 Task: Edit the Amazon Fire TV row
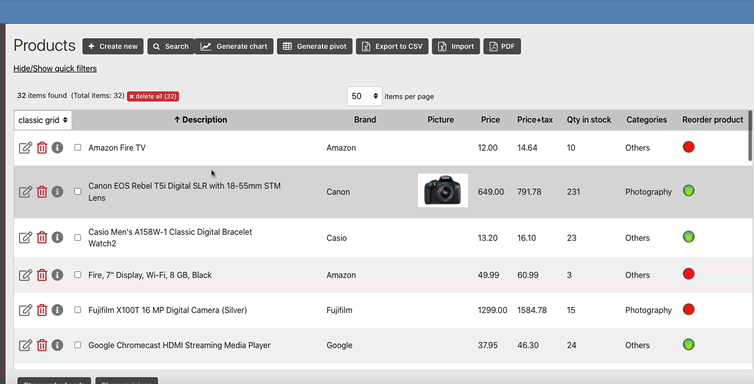[x=25, y=148]
